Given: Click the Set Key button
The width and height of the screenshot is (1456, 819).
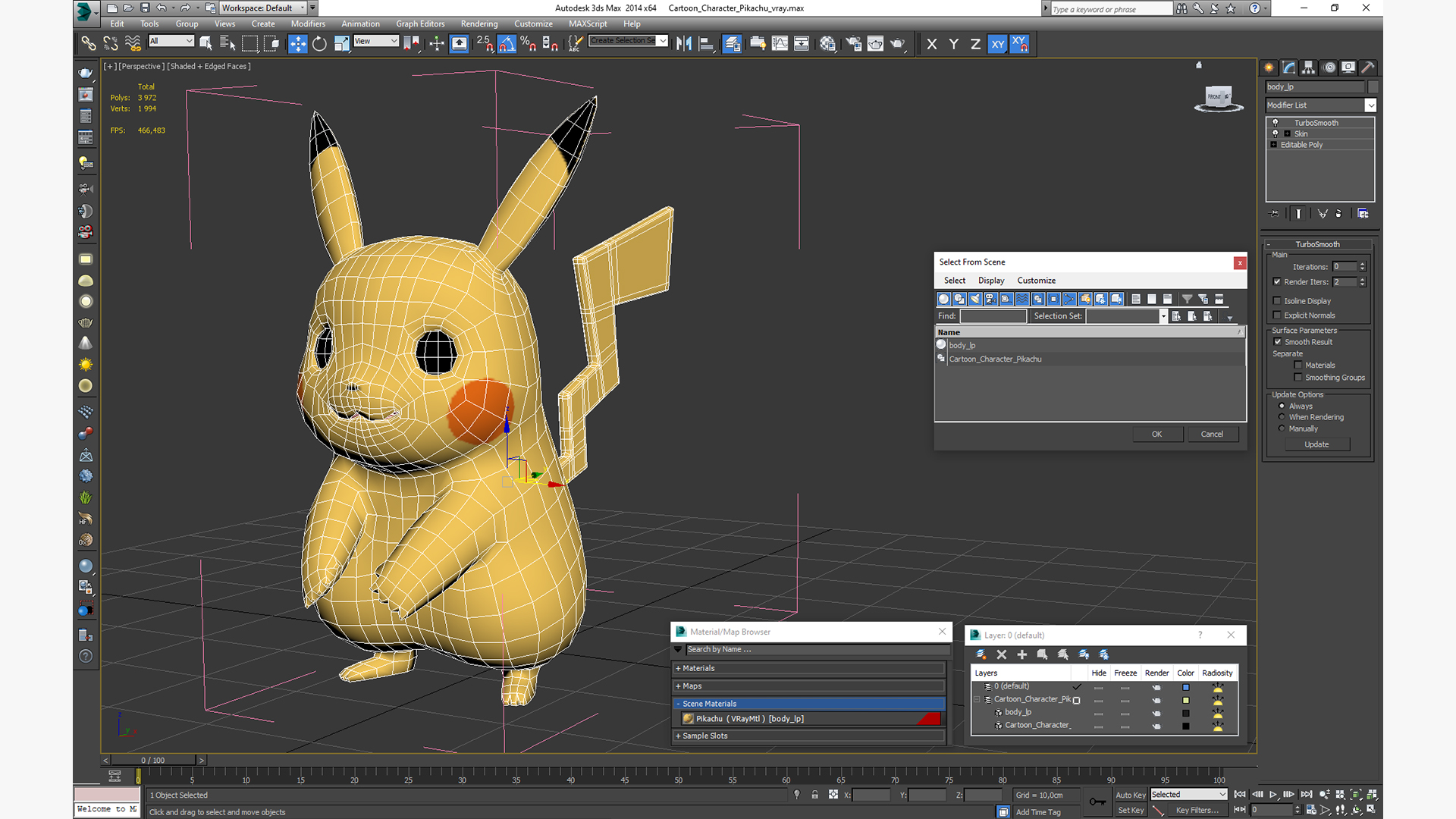Looking at the screenshot, I should point(1130,811).
